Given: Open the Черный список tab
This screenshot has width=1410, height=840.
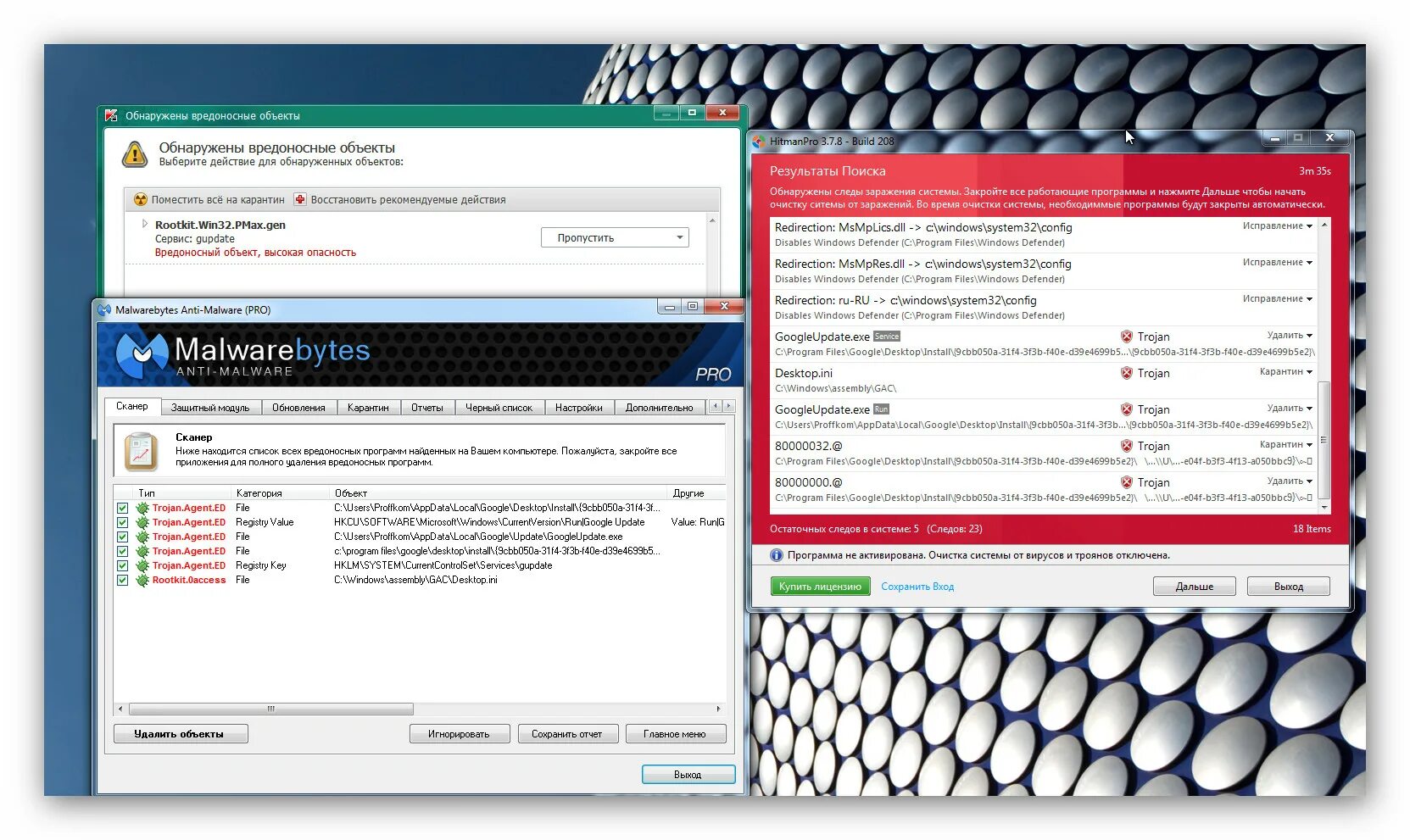Looking at the screenshot, I should coord(499,408).
